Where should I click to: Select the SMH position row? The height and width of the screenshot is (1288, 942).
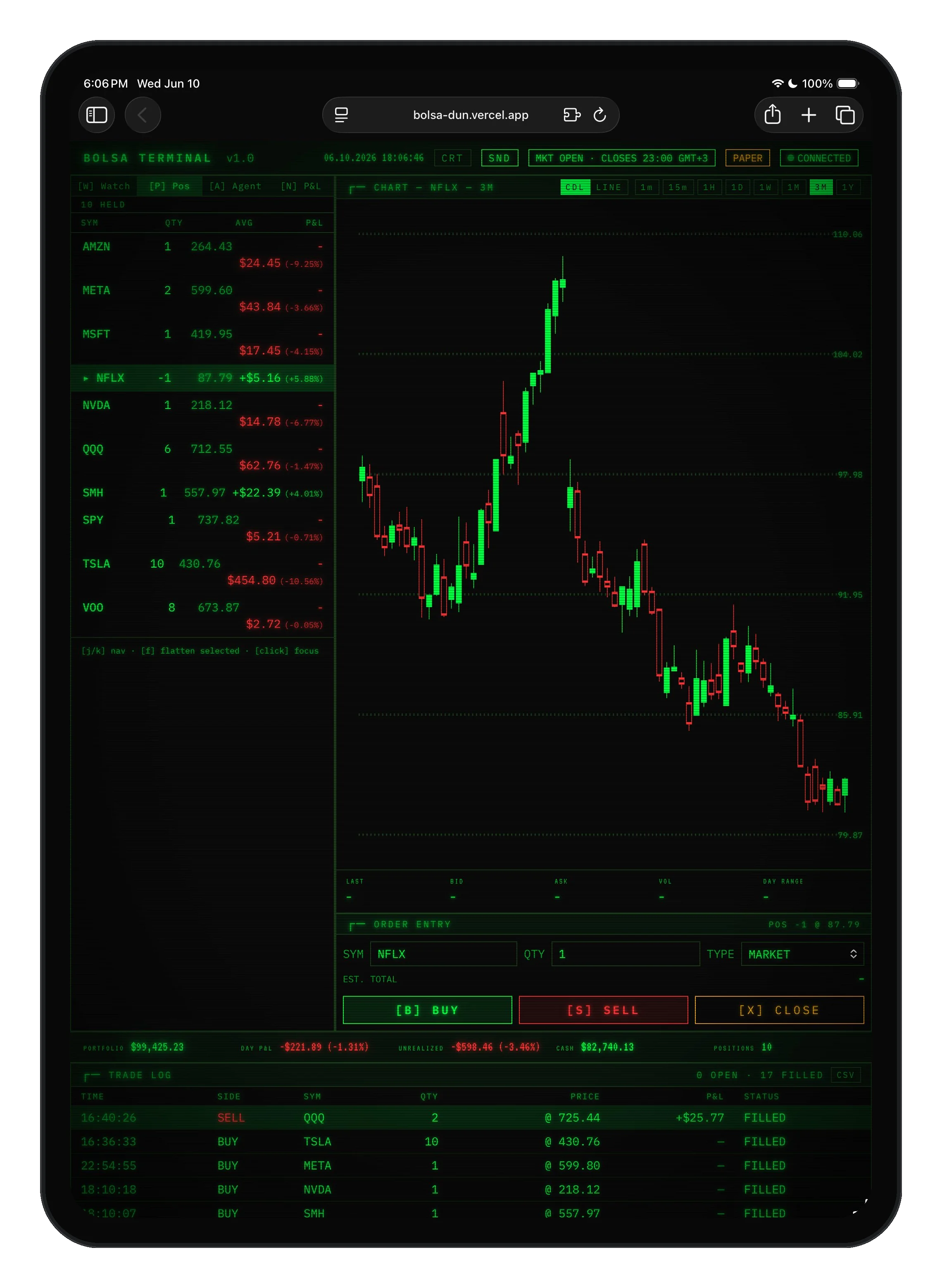[x=202, y=493]
